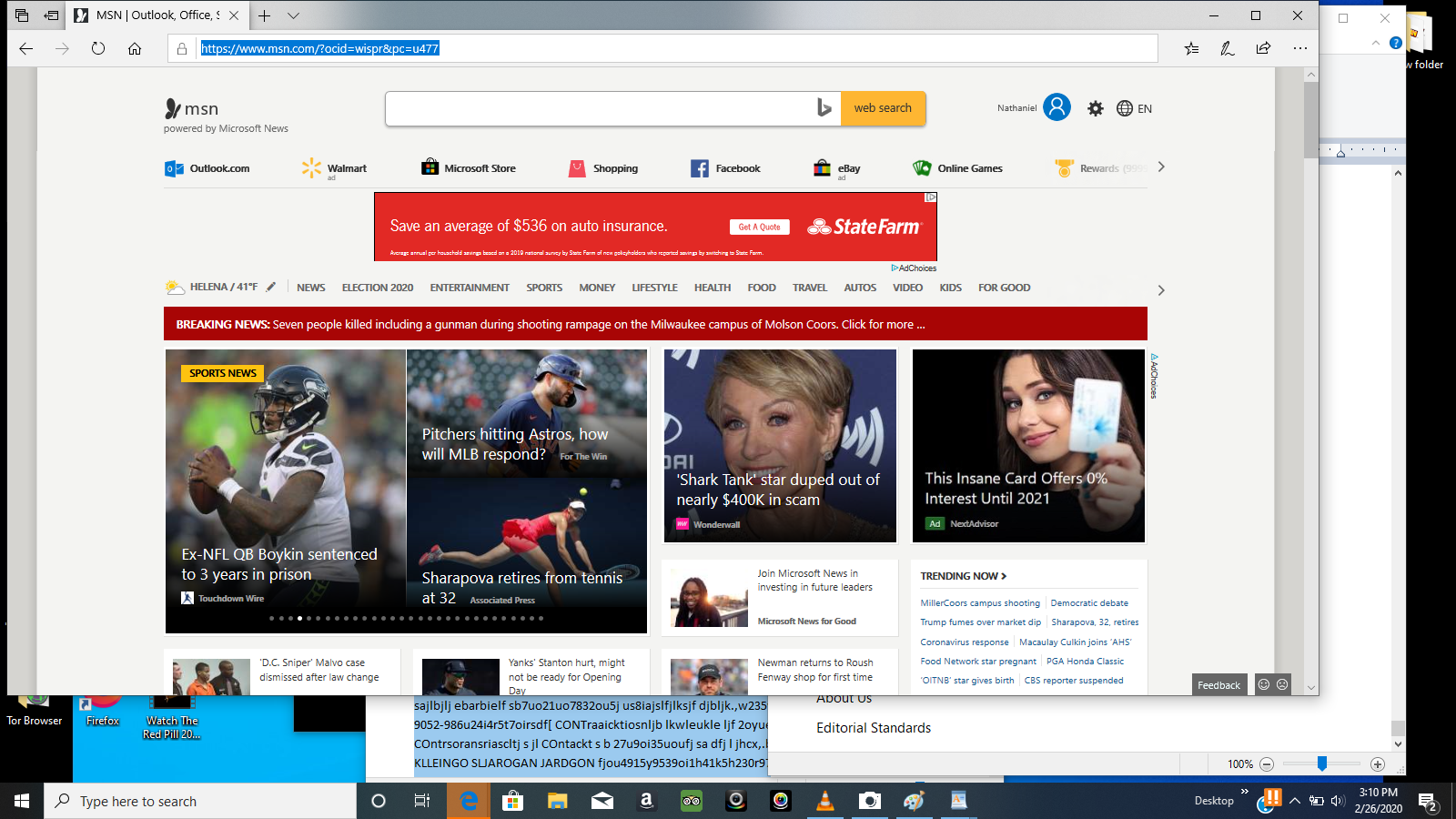
Task: Open Edge Settings and more menu
Action: tap(1300, 49)
